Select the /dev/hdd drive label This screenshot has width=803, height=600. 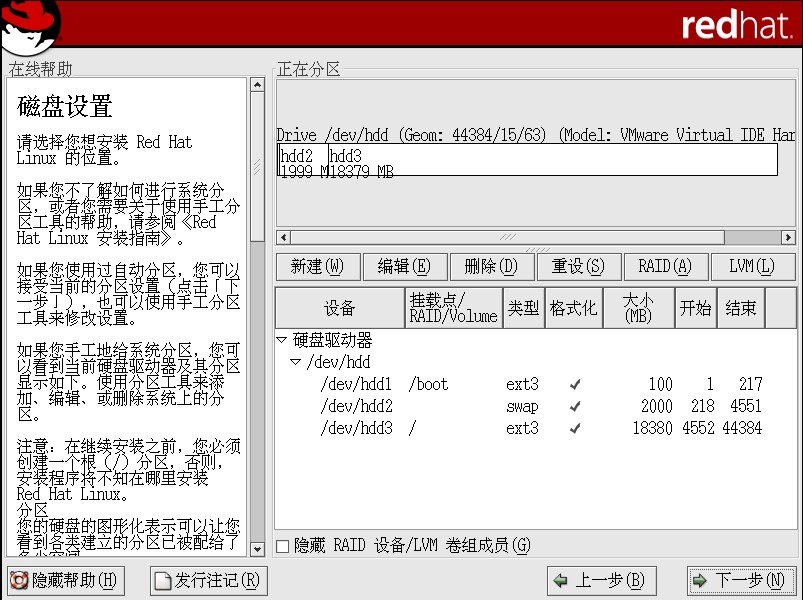(x=338, y=362)
